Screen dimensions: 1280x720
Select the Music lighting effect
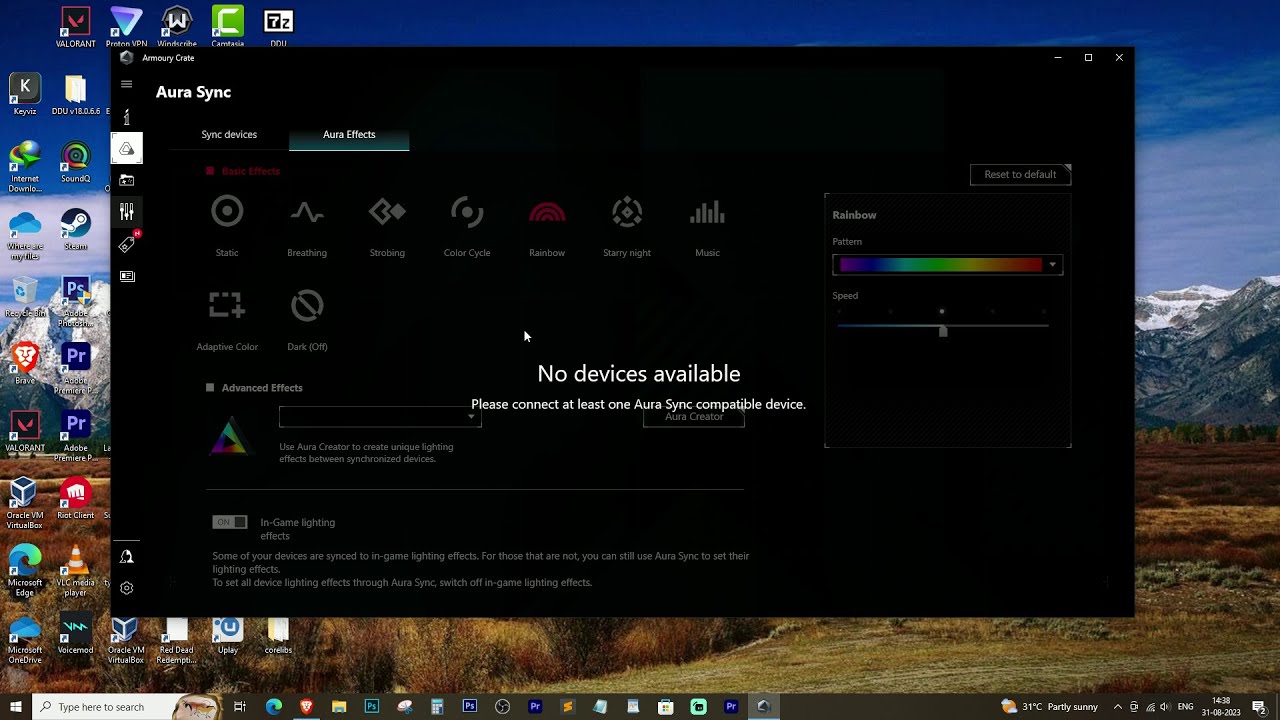pos(707,226)
